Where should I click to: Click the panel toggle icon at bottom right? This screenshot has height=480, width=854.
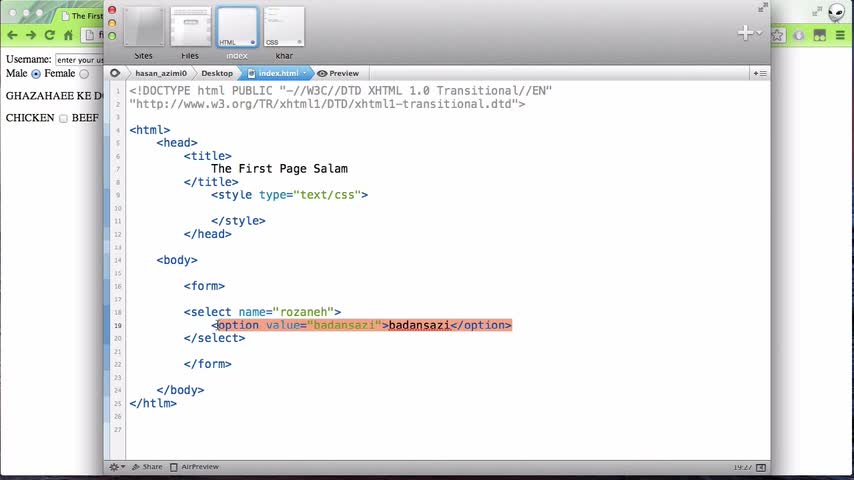(x=761, y=467)
